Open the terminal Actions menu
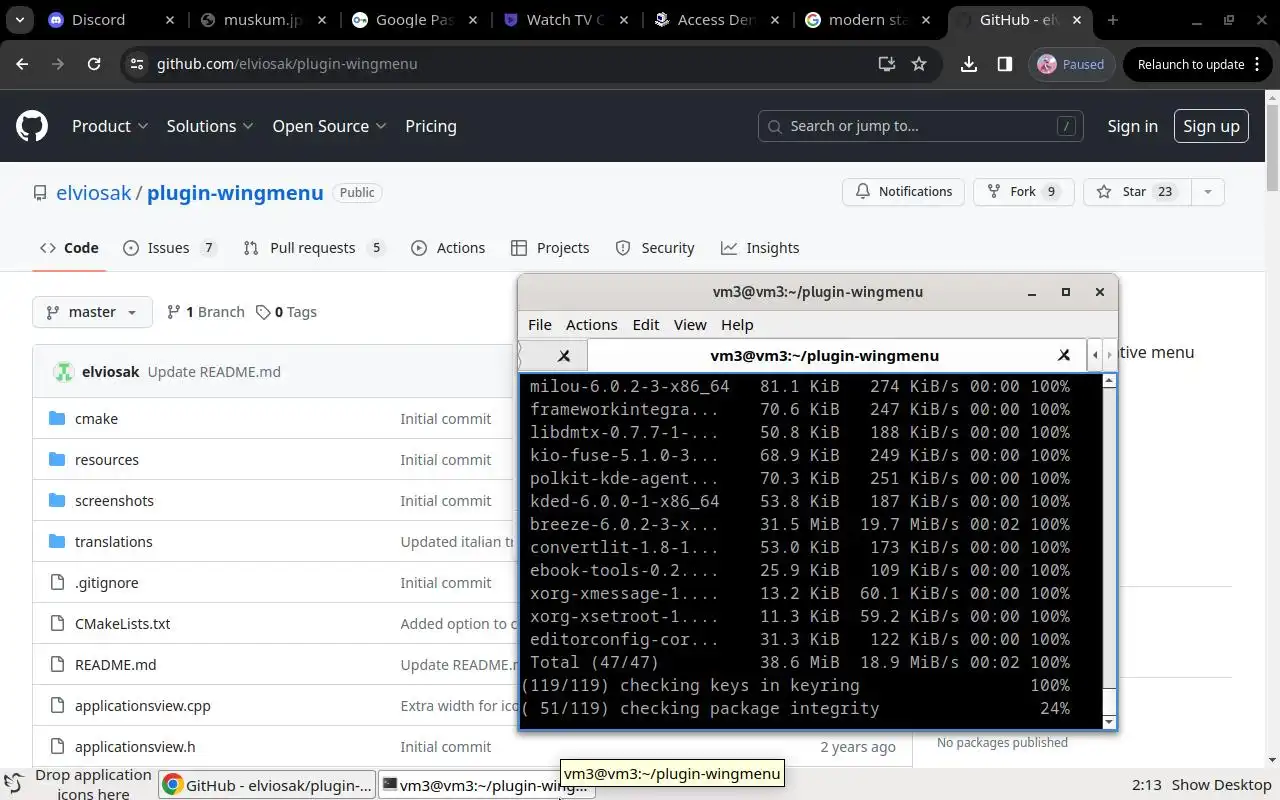Image resolution: width=1280 pixels, height=800 pixels. coord(591,325)
